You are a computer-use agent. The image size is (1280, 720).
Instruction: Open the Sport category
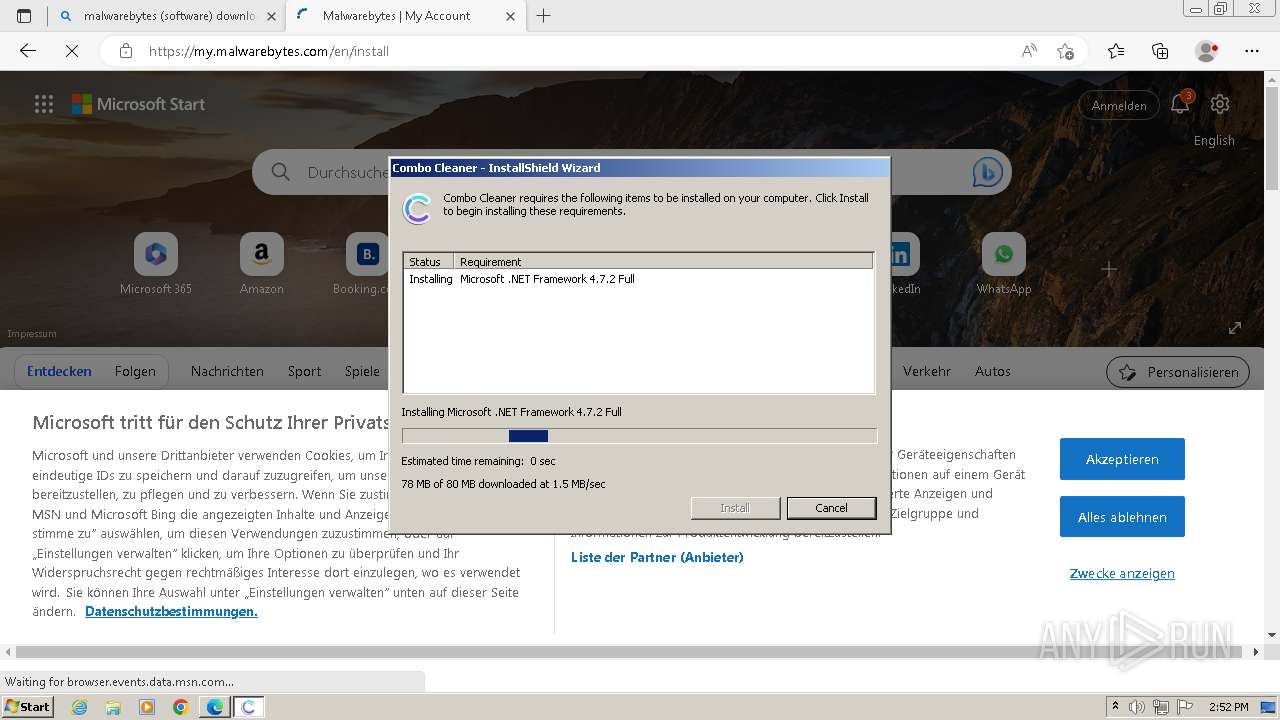pos(304,371)
